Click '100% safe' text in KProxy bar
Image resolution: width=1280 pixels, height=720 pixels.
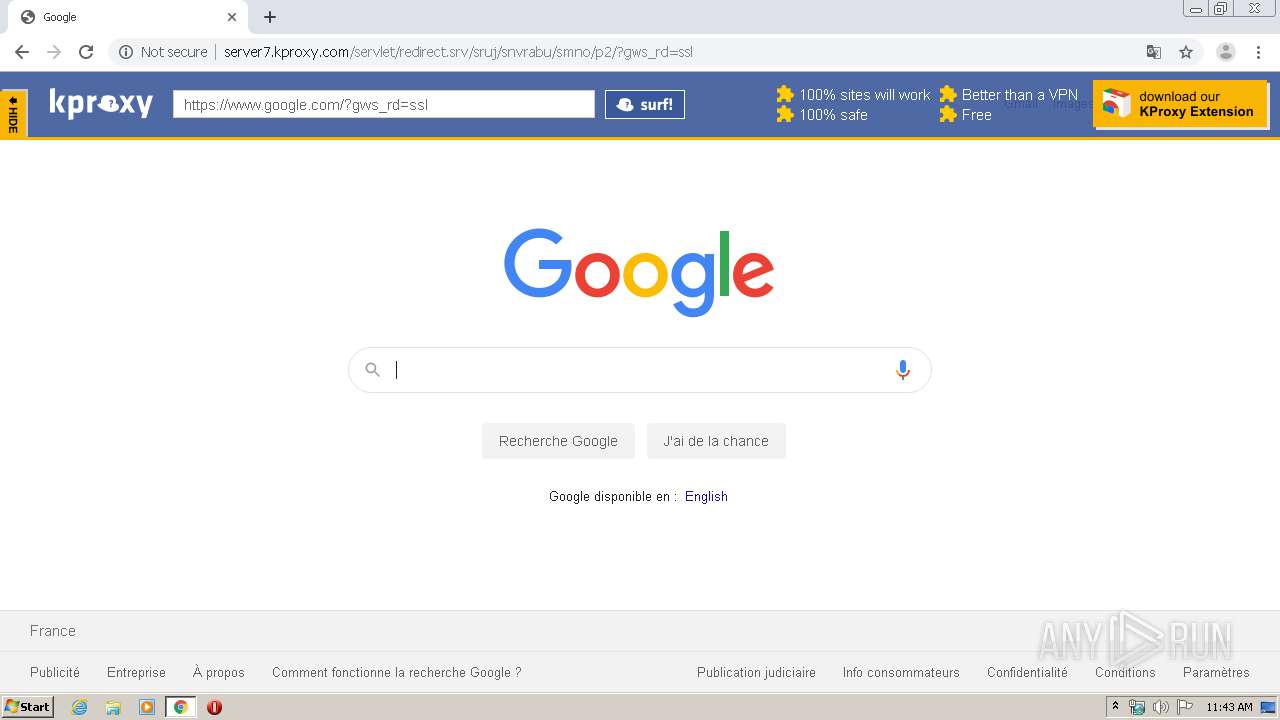point(833,115)
